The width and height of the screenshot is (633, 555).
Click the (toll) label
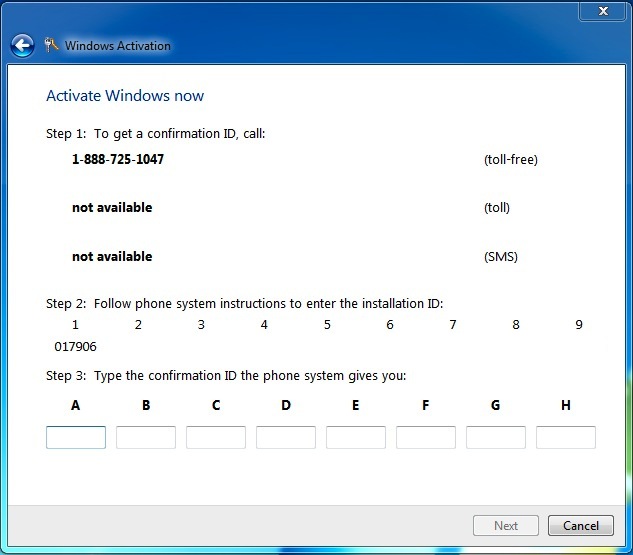(x=497, y=207)
